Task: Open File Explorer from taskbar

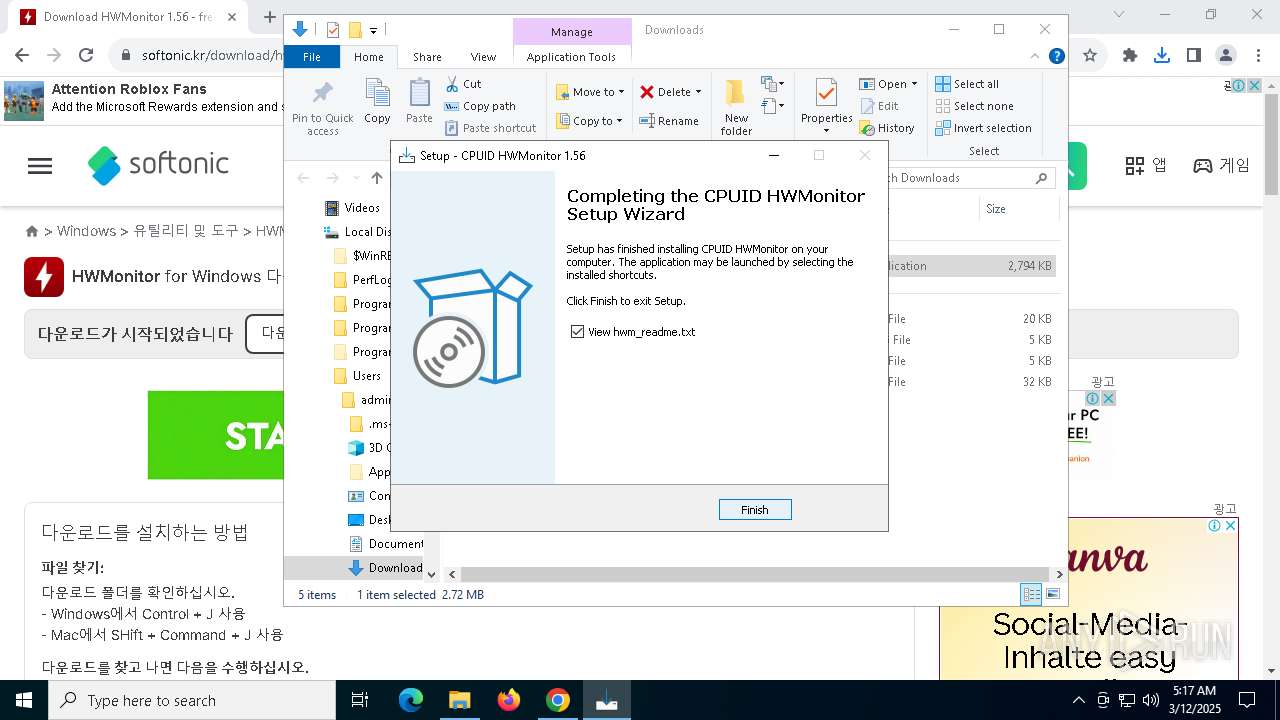Action: pyautogui.click(x=460, y=700)
